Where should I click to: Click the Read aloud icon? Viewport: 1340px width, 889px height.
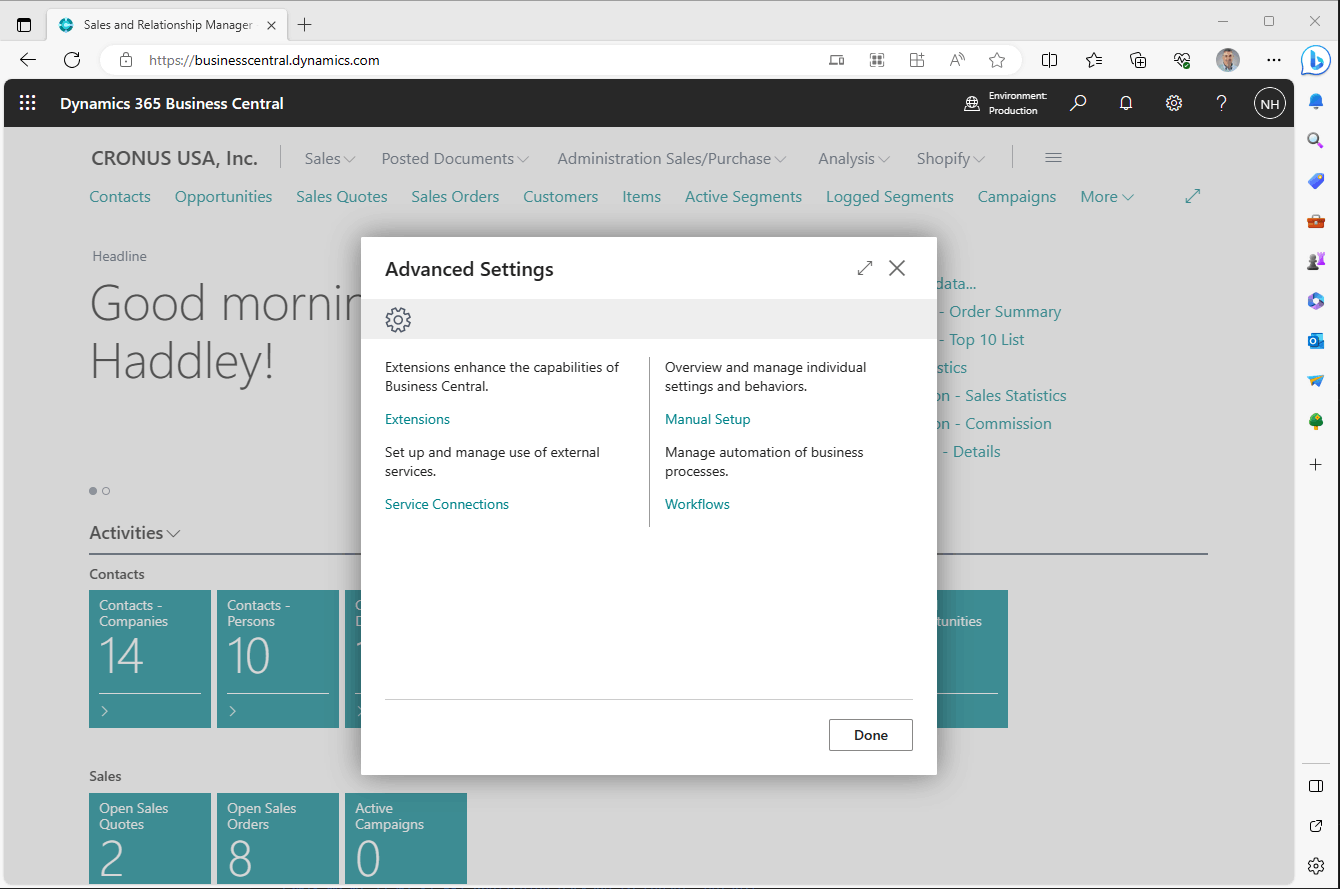957,60
